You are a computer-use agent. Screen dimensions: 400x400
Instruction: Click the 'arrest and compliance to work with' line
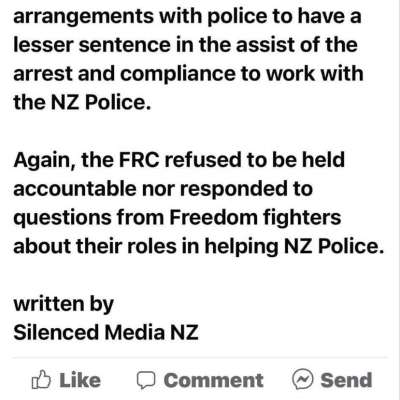(x=188, y=74)
